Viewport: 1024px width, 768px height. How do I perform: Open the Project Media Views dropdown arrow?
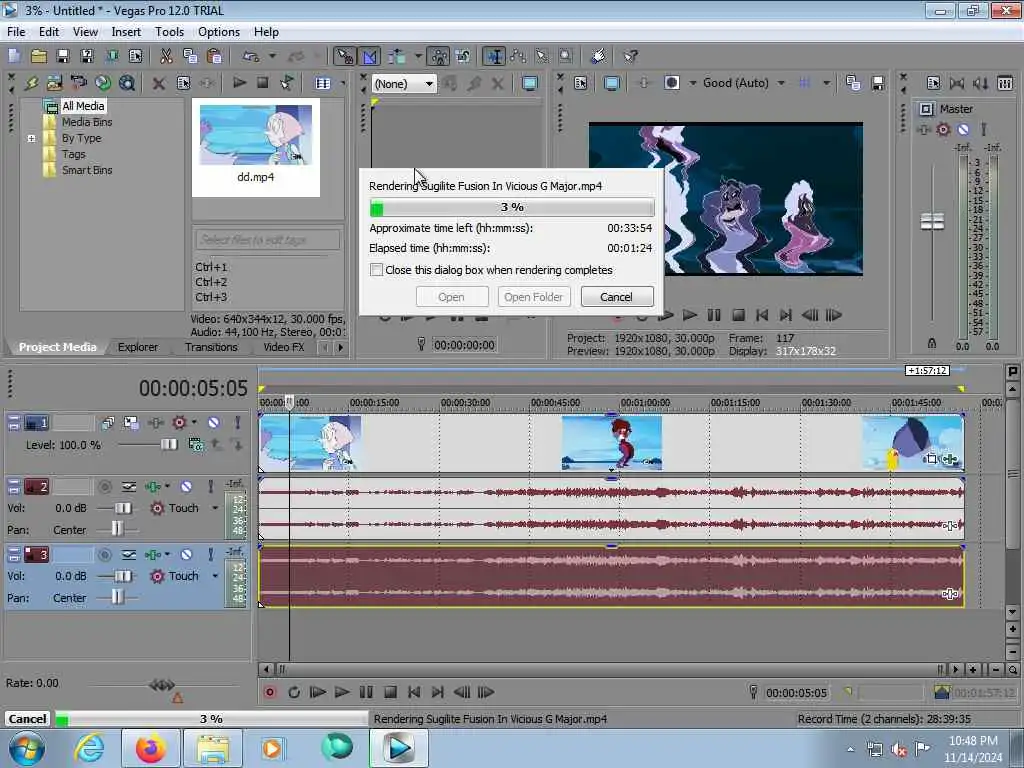342,83
